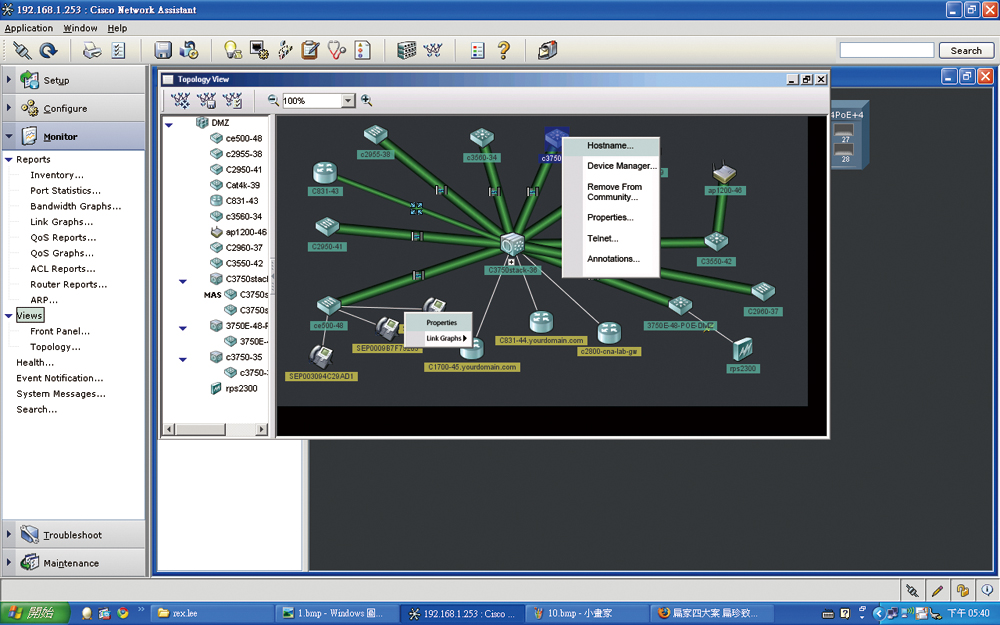Click the software upgrade disk icon
The image size is (1000, 625).
coord(189,50)
